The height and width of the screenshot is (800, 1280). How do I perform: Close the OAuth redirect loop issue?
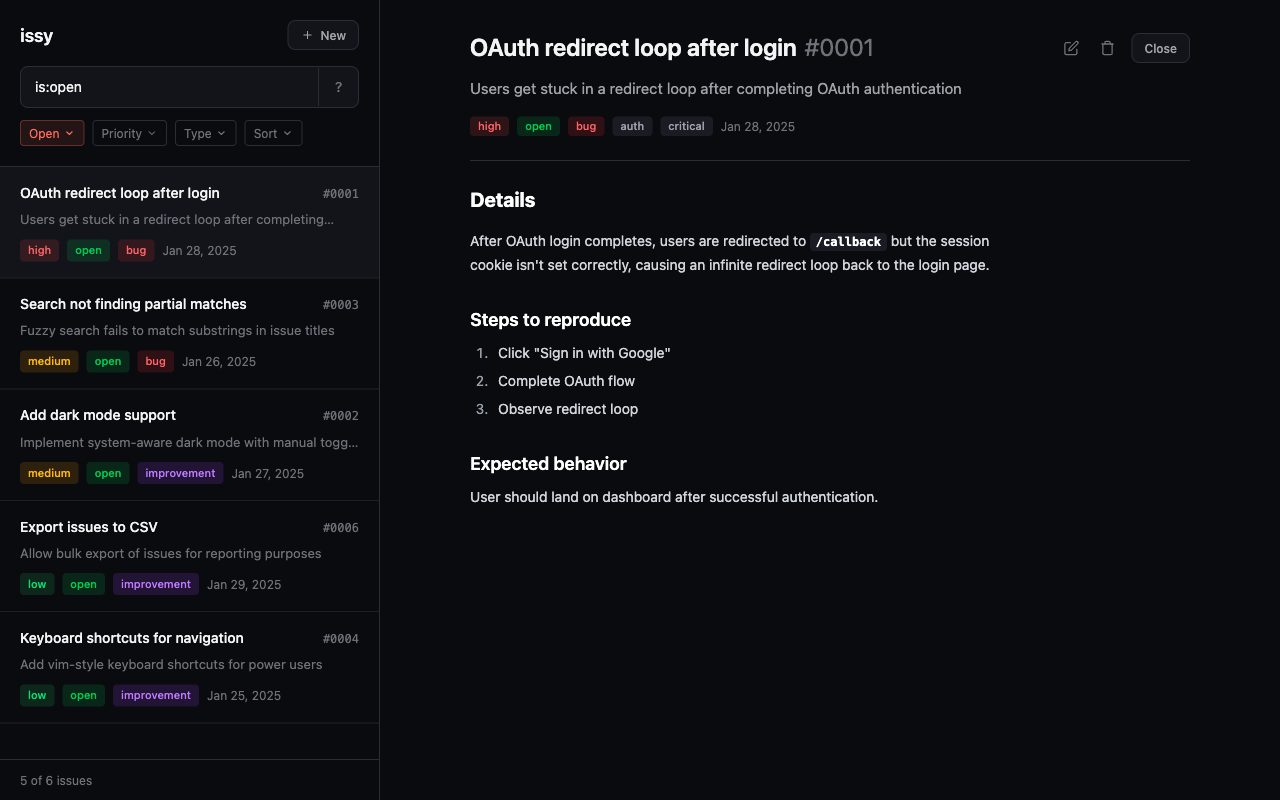coord(1159,48)
